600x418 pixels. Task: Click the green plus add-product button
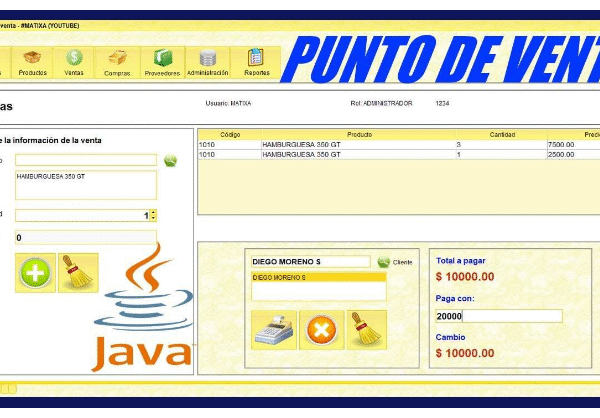(x=35, y=272)
